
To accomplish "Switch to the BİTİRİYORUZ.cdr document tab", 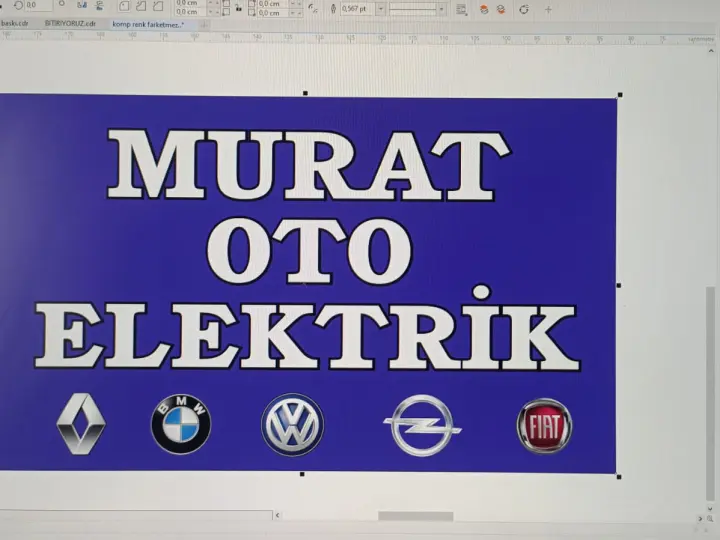I will coord(70,23).
